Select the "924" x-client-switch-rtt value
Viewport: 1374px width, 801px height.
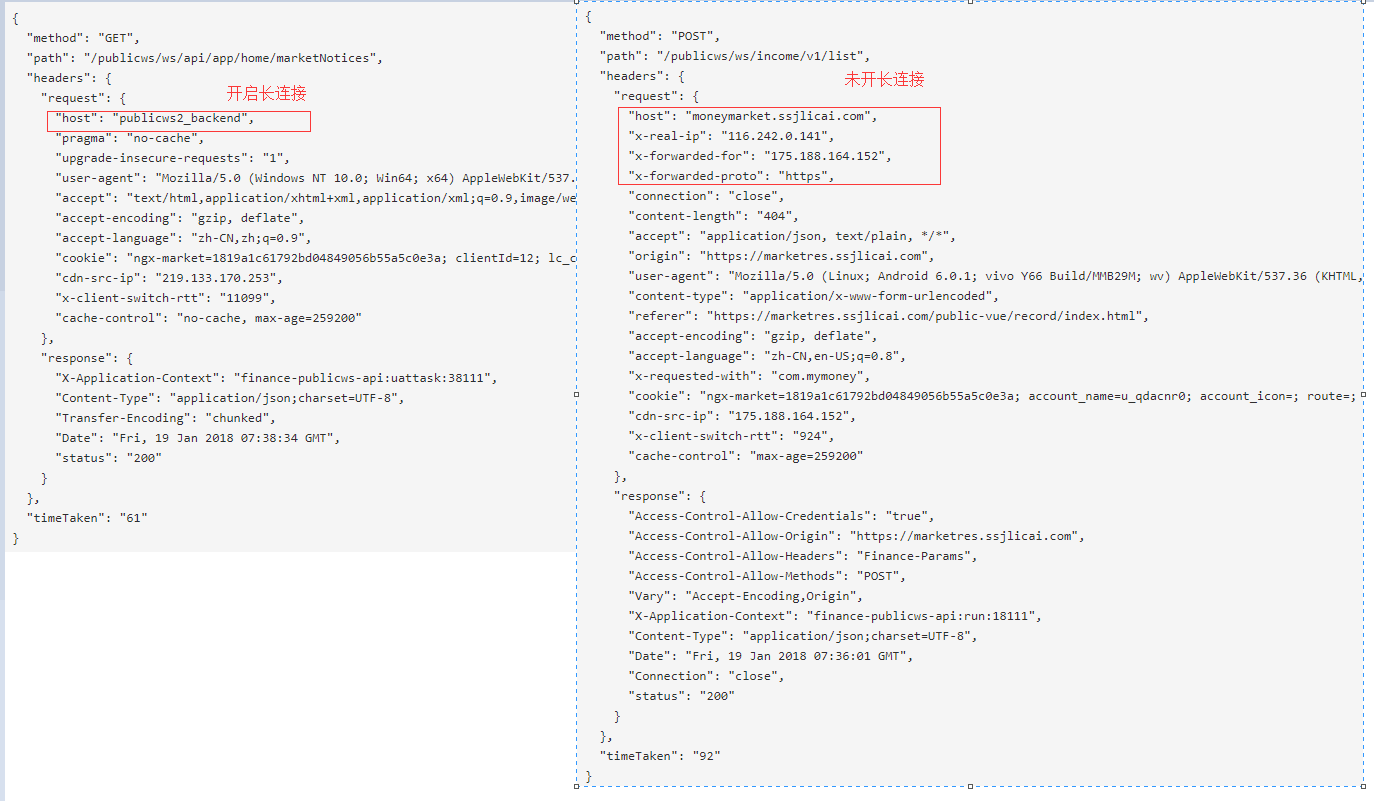tap(812, 436)
